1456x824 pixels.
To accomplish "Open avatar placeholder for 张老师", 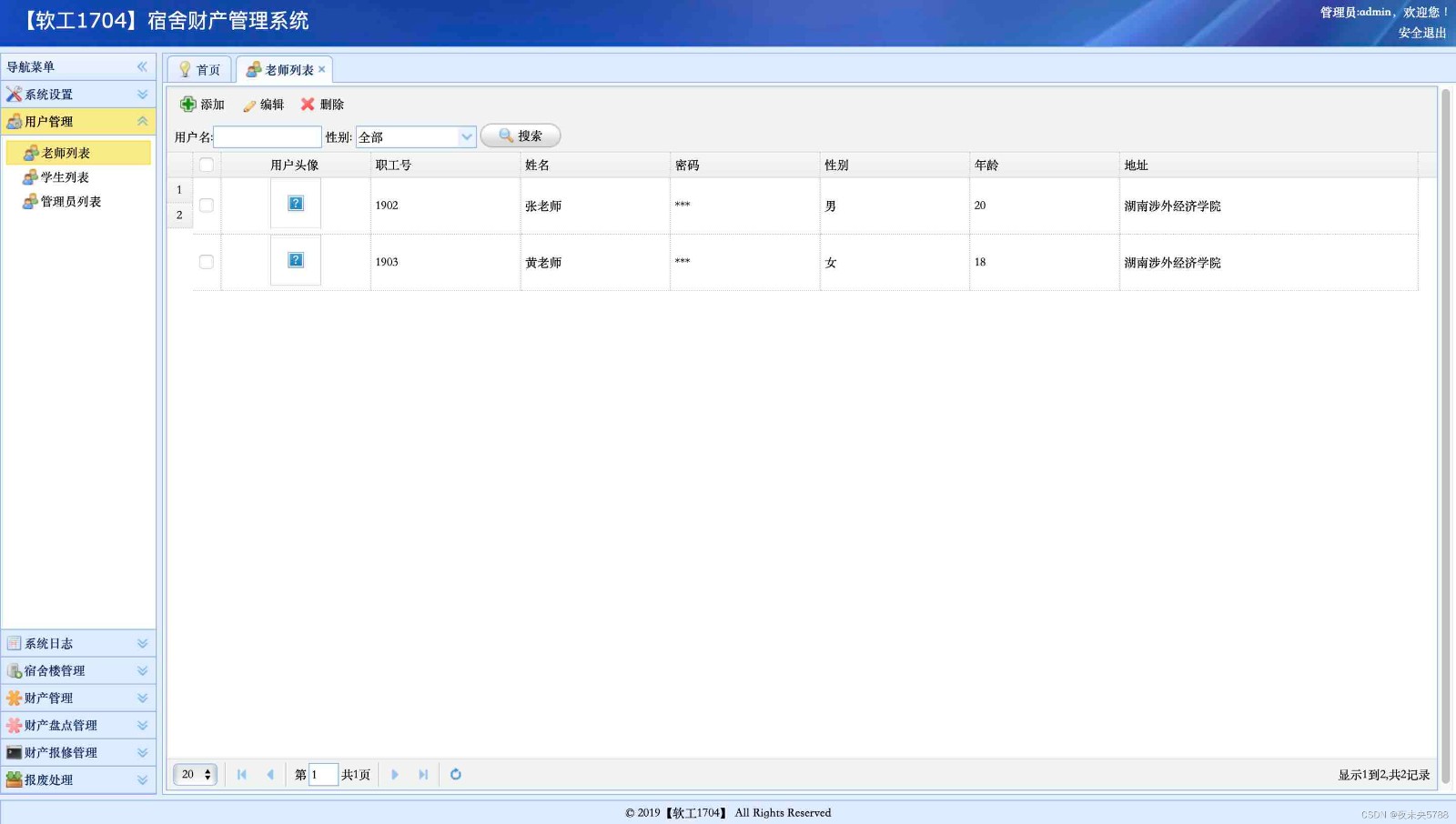I will point(296,204).
